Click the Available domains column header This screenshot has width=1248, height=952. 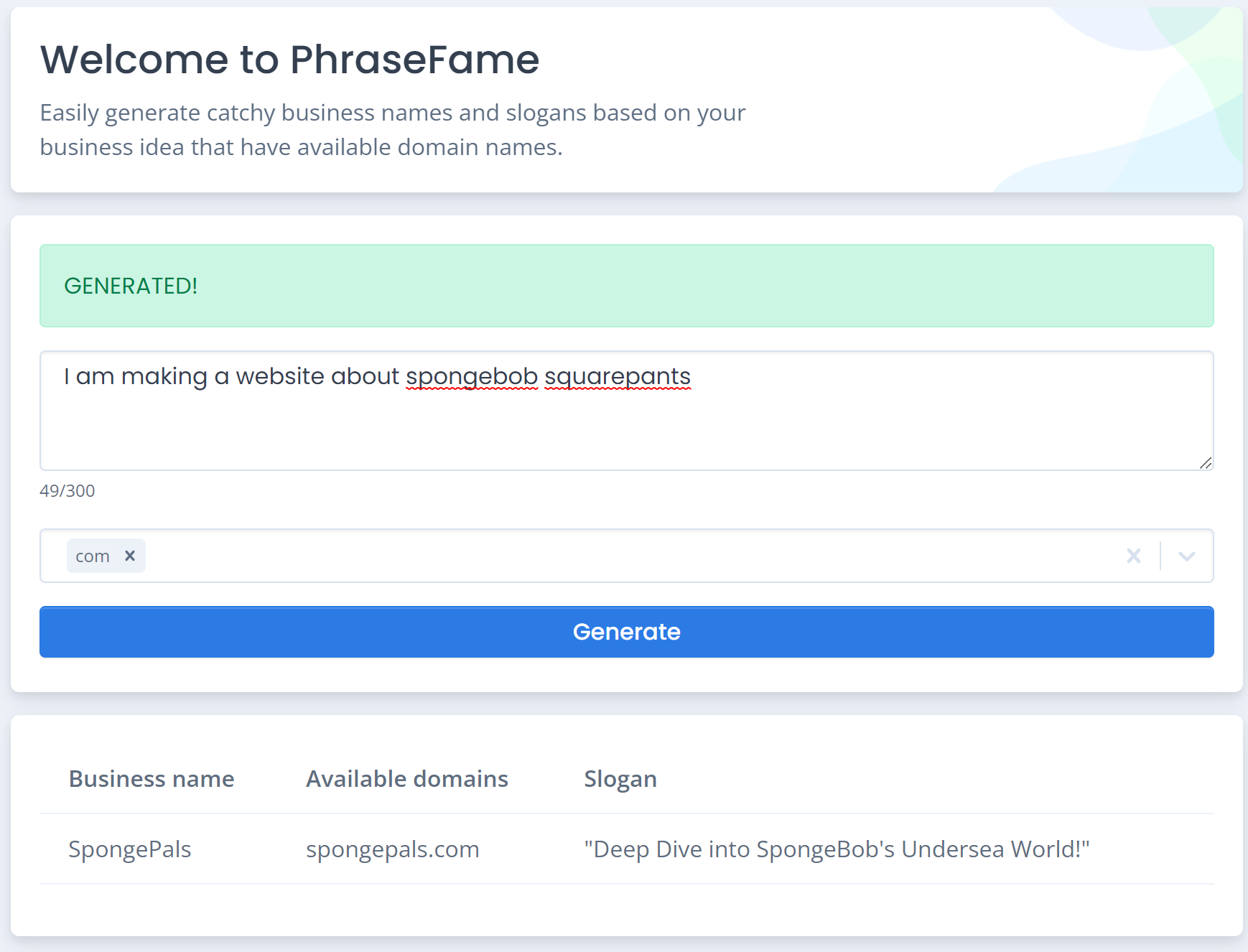click(407, 779)
